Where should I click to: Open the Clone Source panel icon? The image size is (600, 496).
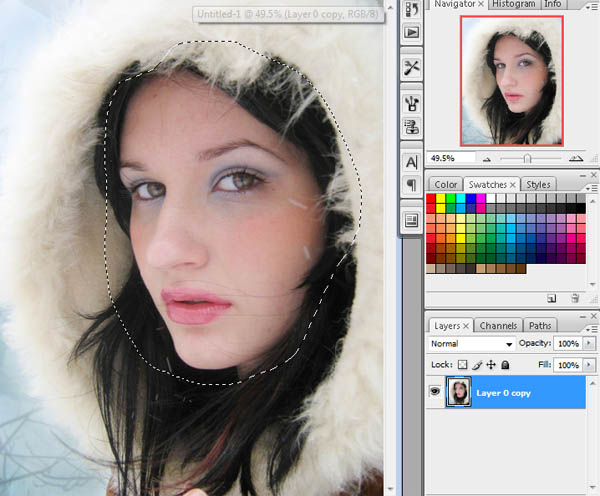pos(411,127)
